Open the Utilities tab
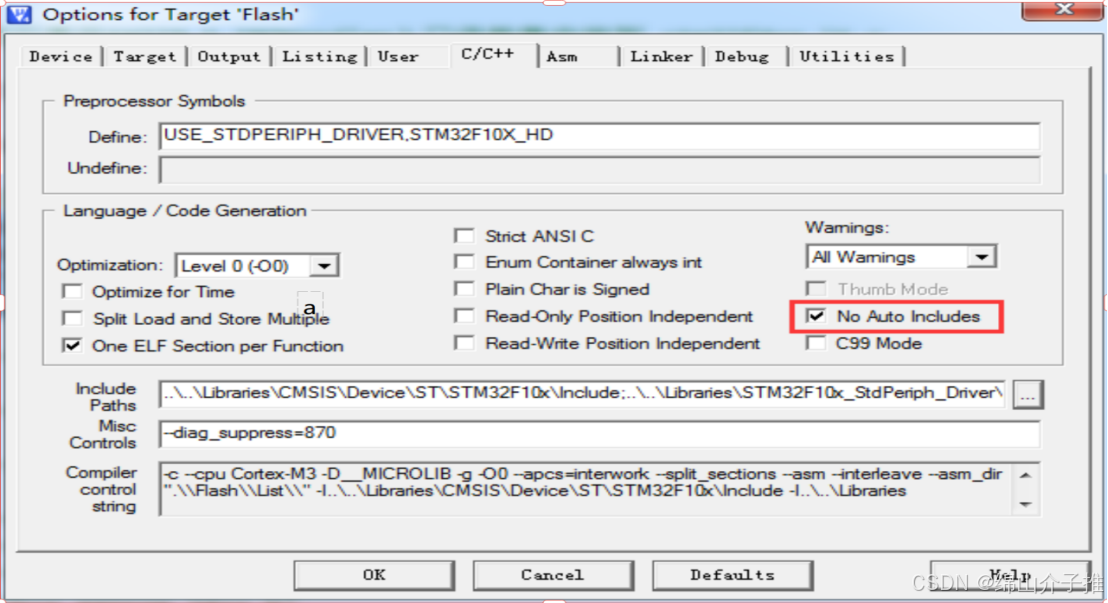1108x603 pixels. (x=847, y=57)
